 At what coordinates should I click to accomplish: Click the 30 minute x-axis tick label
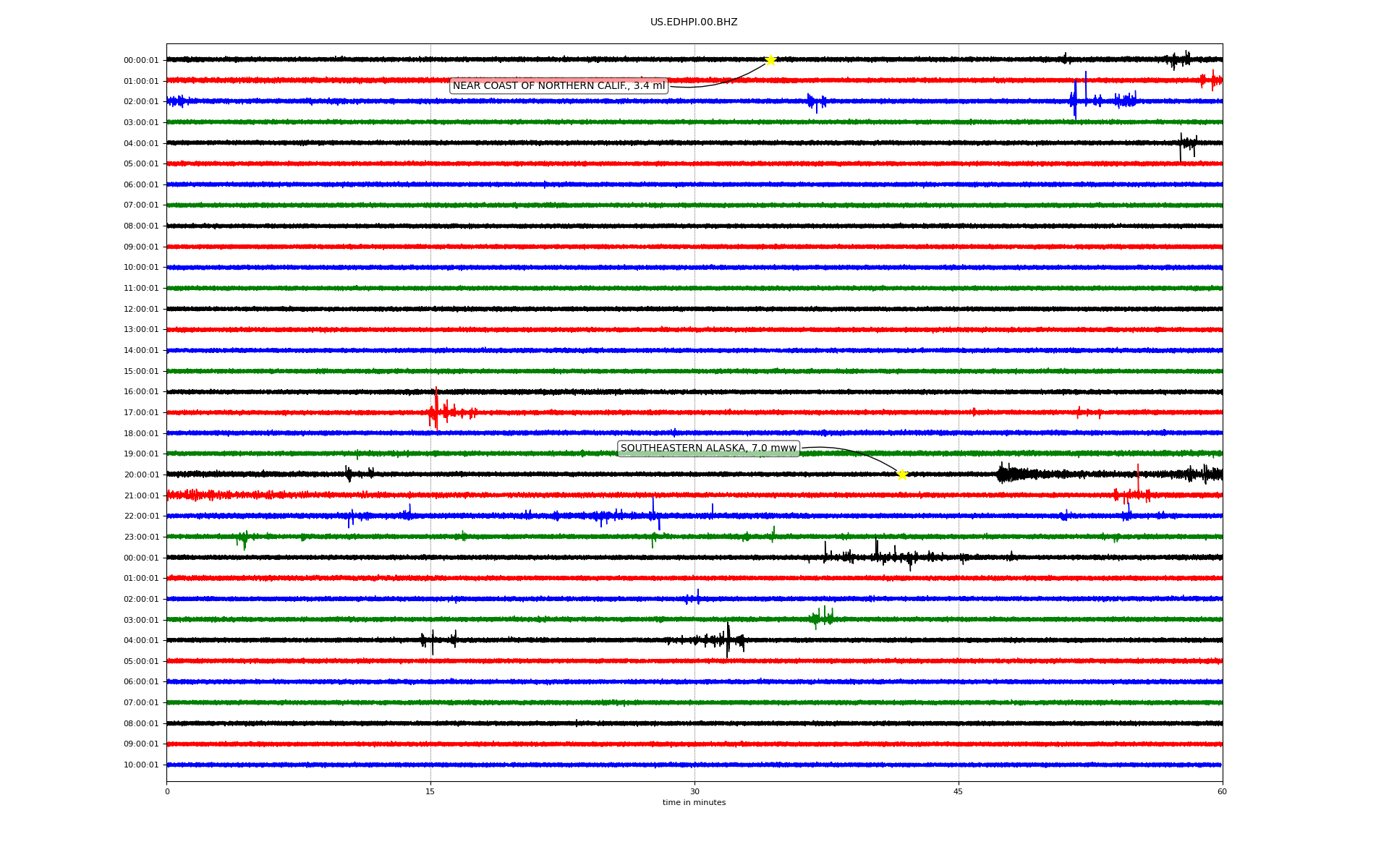(694, 791)
